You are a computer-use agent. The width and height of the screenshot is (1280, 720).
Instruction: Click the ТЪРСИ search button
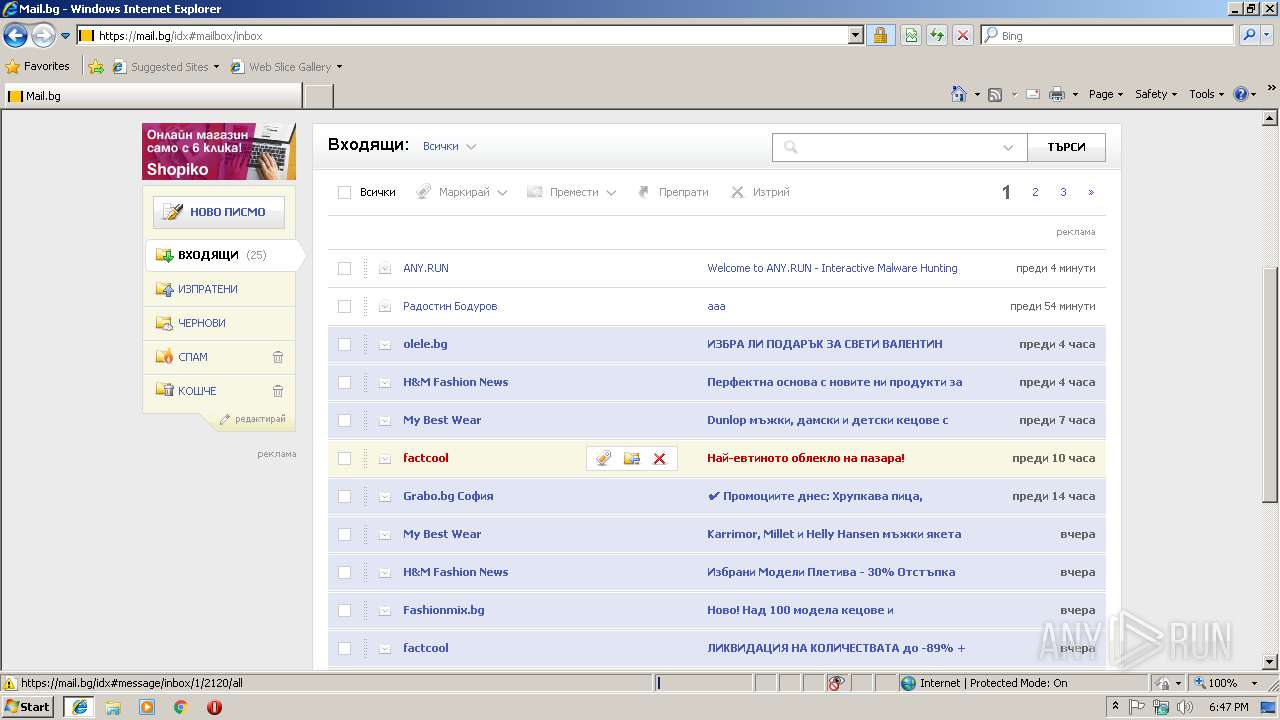[1066, 147]
